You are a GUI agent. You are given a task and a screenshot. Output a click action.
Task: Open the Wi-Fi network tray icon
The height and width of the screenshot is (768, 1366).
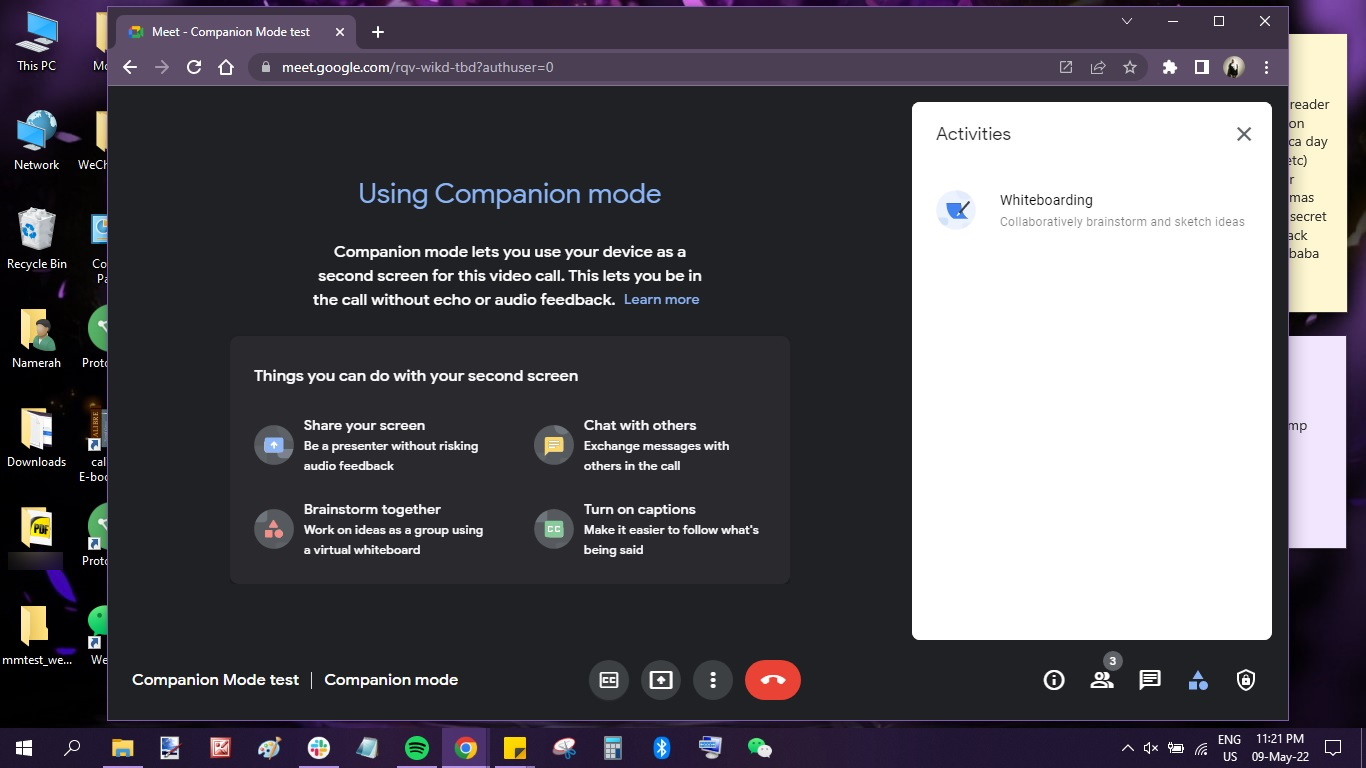click(1201, 748)
